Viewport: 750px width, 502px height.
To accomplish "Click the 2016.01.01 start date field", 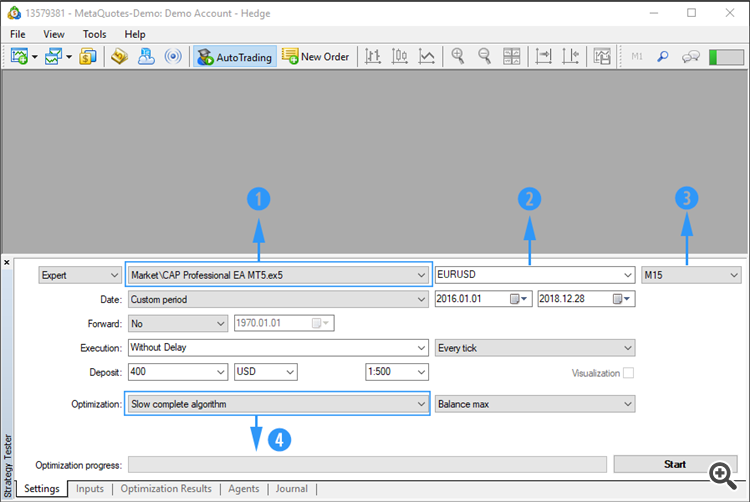I will point(483,299).
